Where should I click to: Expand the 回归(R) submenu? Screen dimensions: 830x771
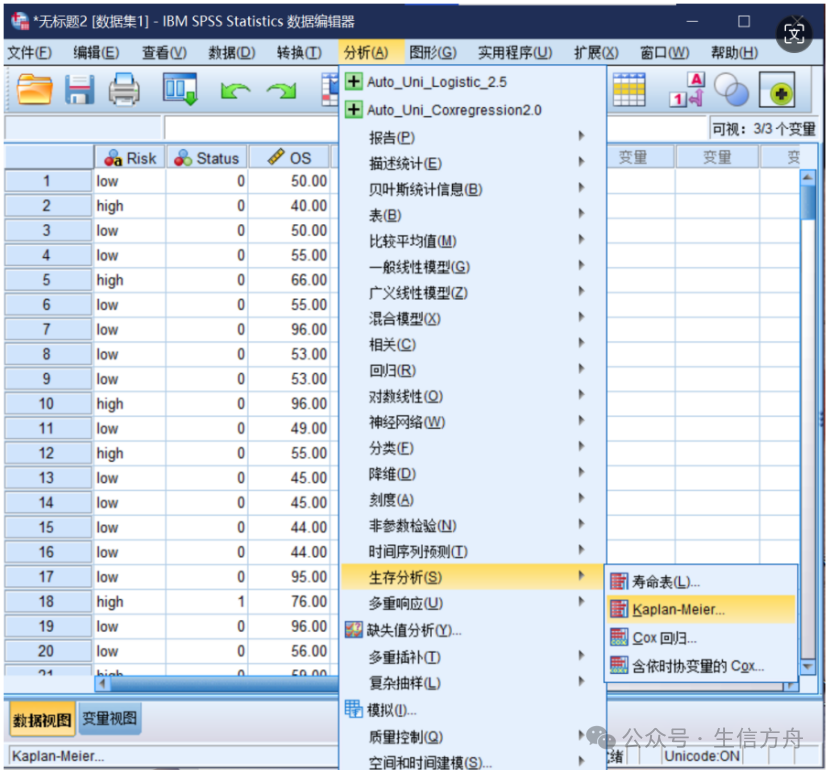473,370
